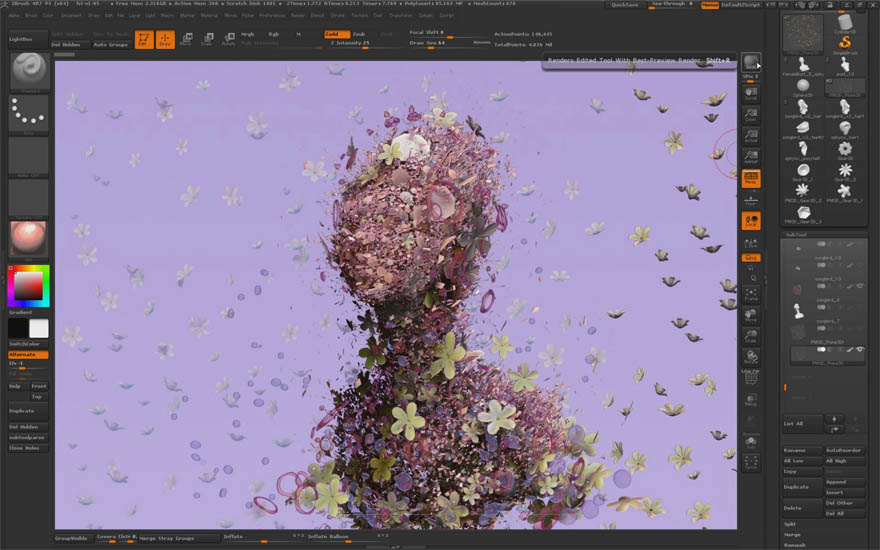Click the QuickSave button
880x550 pixels.
(625, 4)
